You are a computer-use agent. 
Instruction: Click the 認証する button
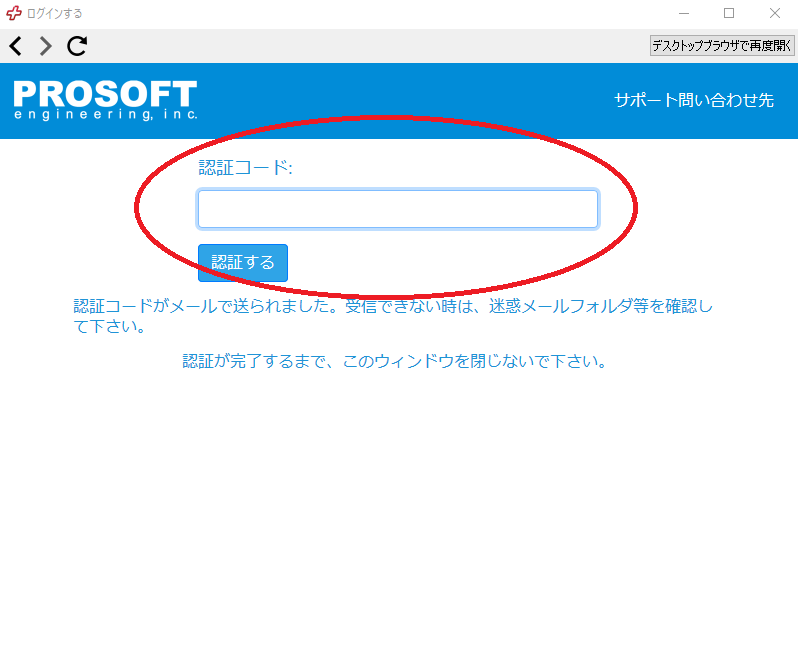click(x=243, y=263)
